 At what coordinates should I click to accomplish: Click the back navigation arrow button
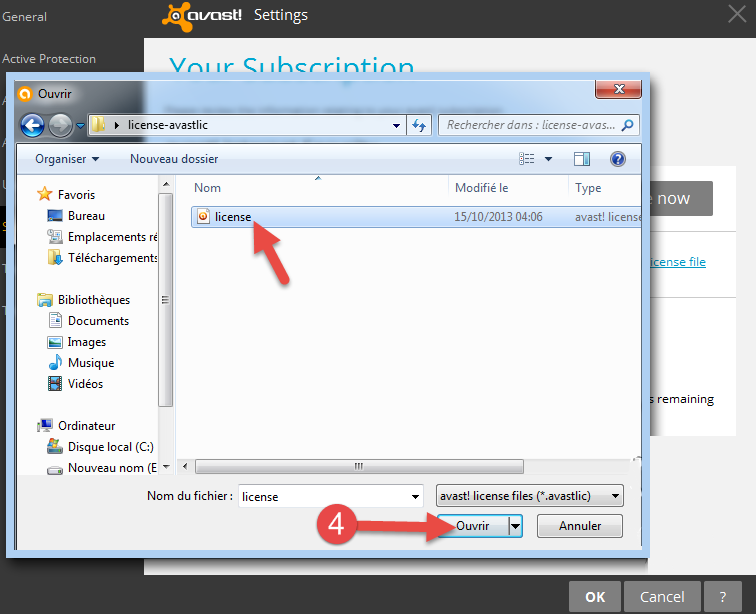pos(33,126)
